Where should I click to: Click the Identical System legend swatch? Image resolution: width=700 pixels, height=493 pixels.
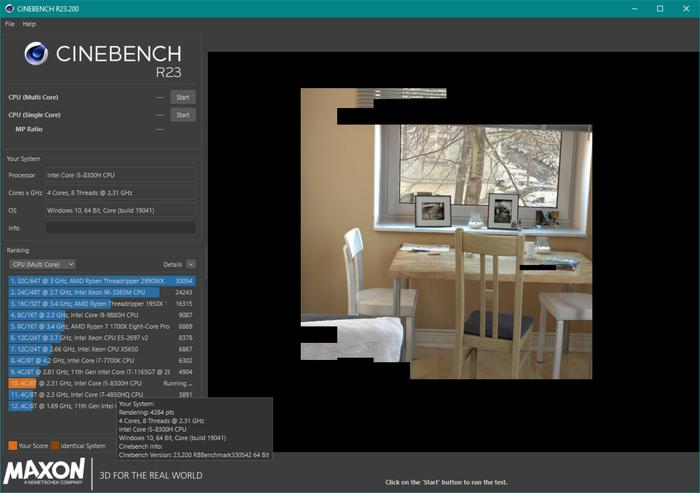pyautogui.click(x=55, y=446)
